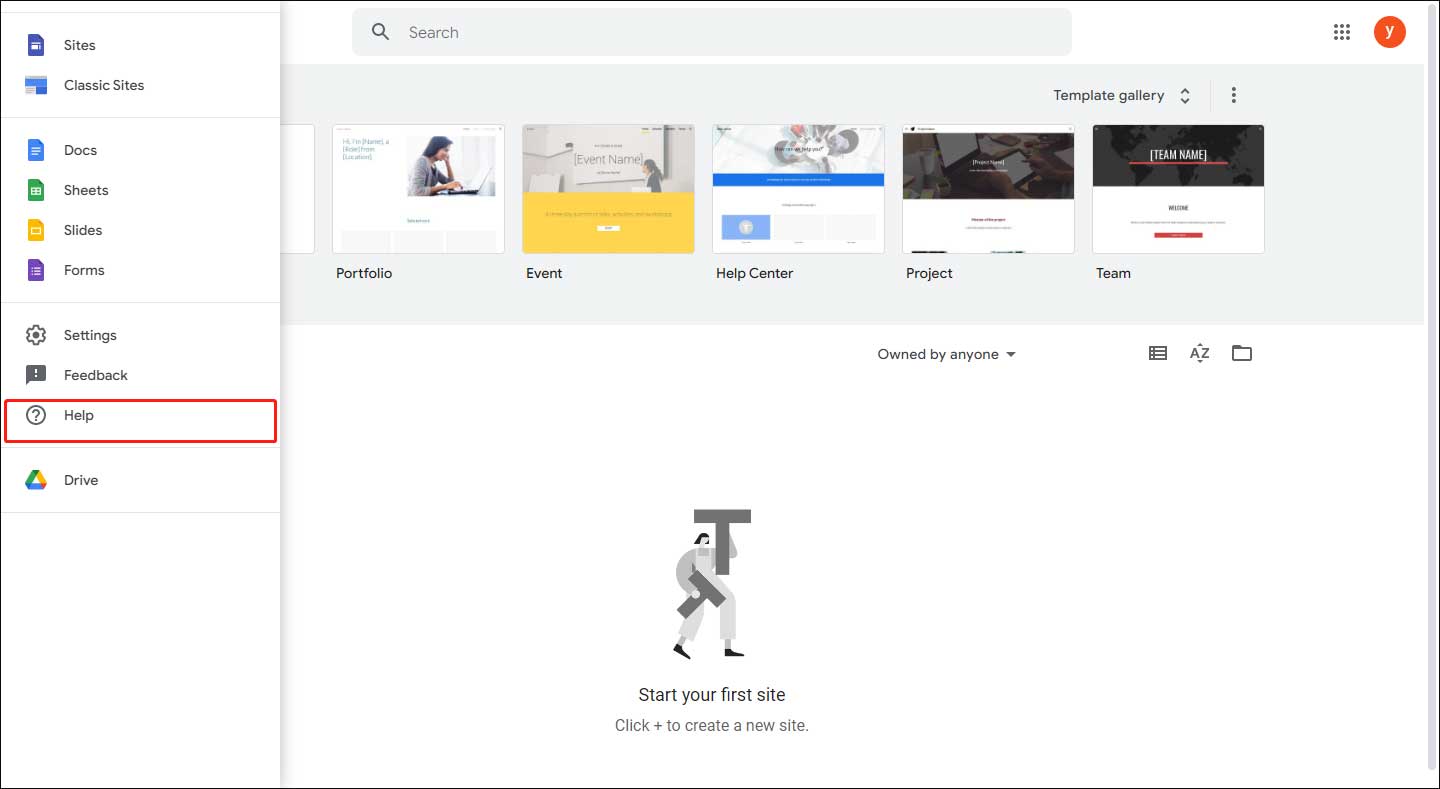Viewport: 1440px width, 789px height.
Task: Open Google Slides from the sidebar
Action: (83, 230)
